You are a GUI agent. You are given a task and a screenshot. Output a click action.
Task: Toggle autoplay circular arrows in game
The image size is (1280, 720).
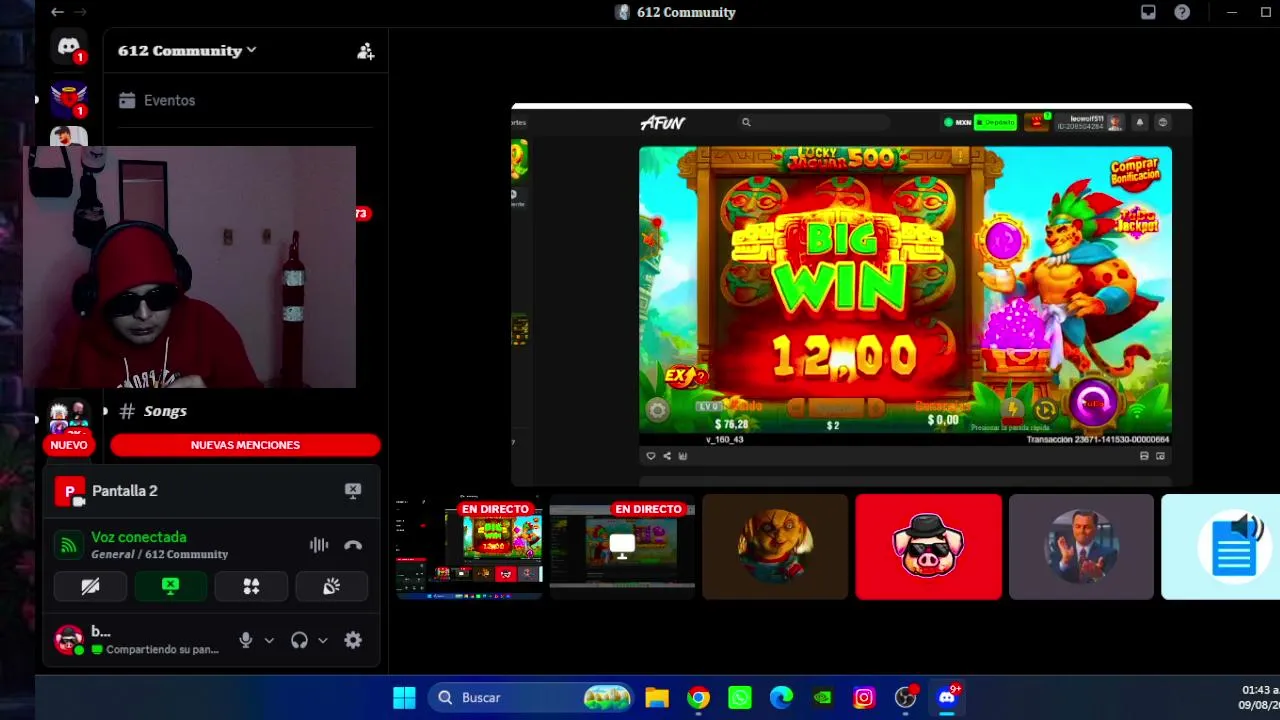pos(1046,409)
